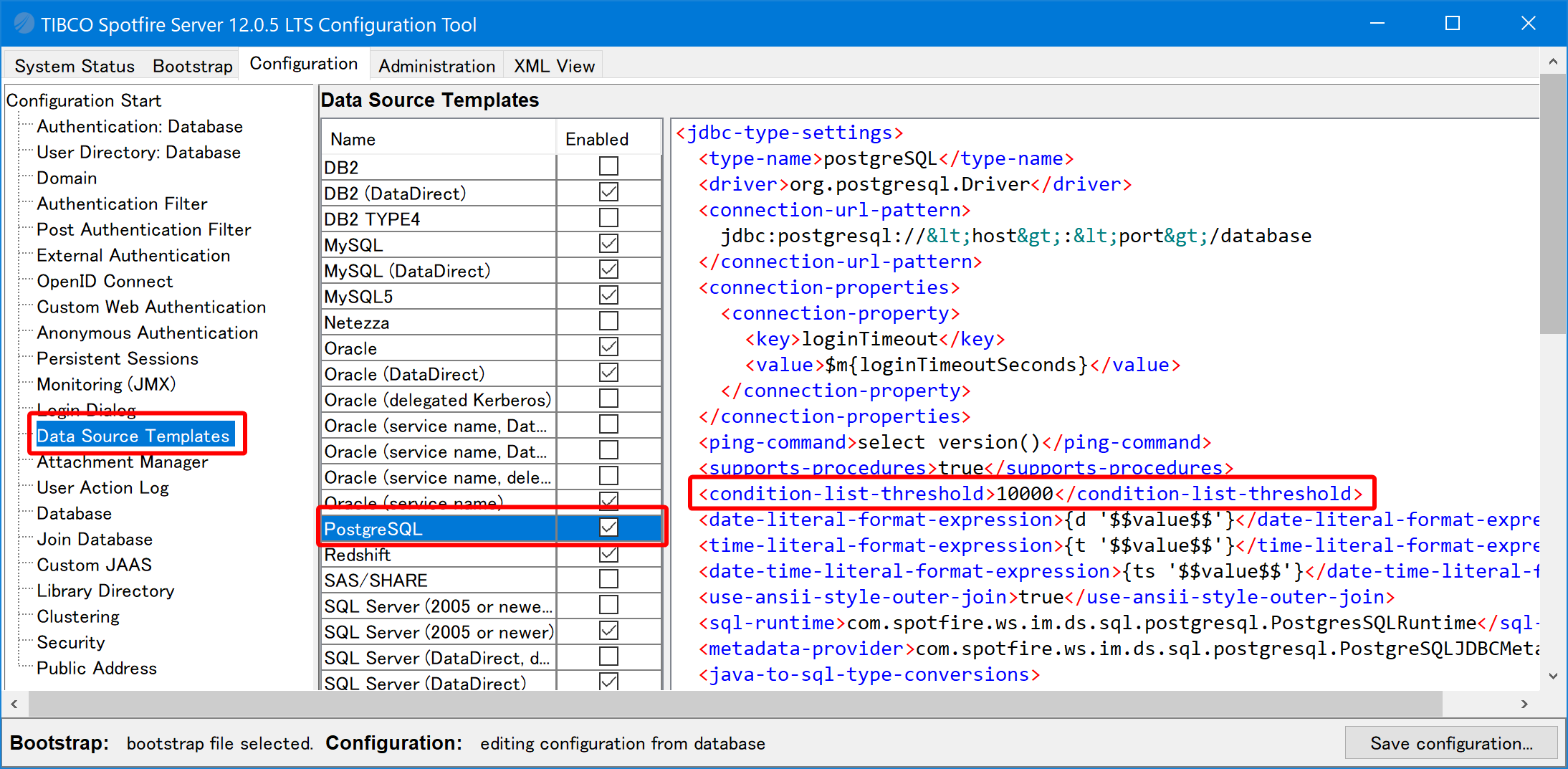Open Clustering configuration

click(78, 616)
